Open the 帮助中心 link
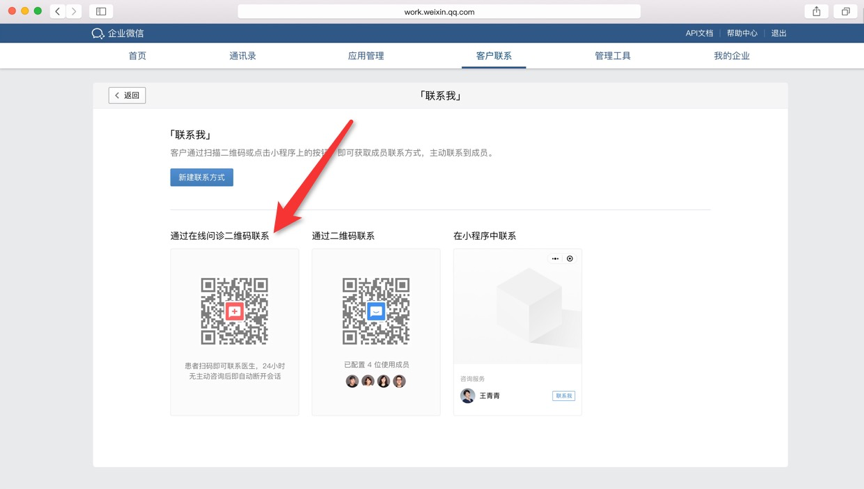Image resolution: width=864 pixels, height=489 pixels. click(x=742, y=33)
